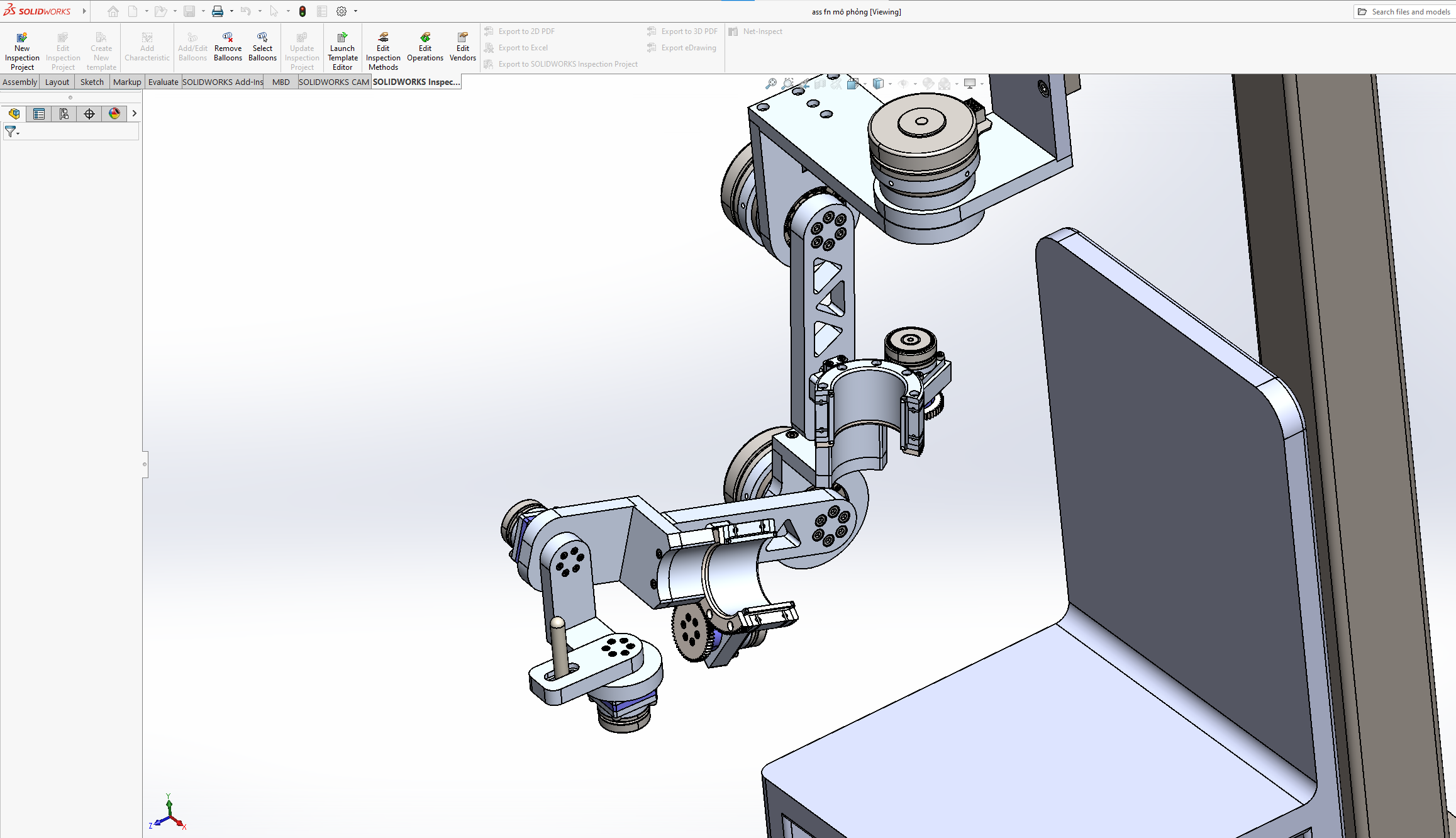Switch to the DisplayManager appearance tab
Viewport: 1456px width, 838px height.
pyautogui.click(x=114, y=114)
